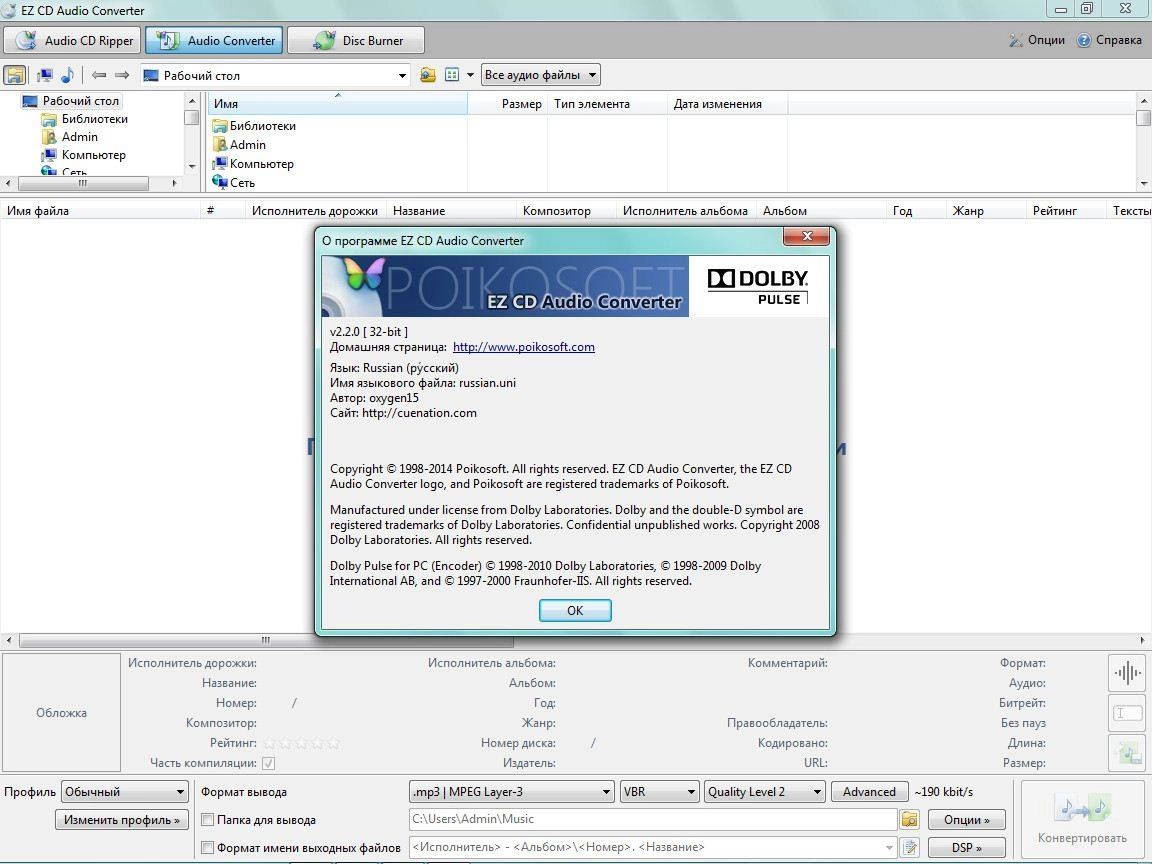
Task: Click the Dolby Pulse logo in the About dialog
Action: 758,287
